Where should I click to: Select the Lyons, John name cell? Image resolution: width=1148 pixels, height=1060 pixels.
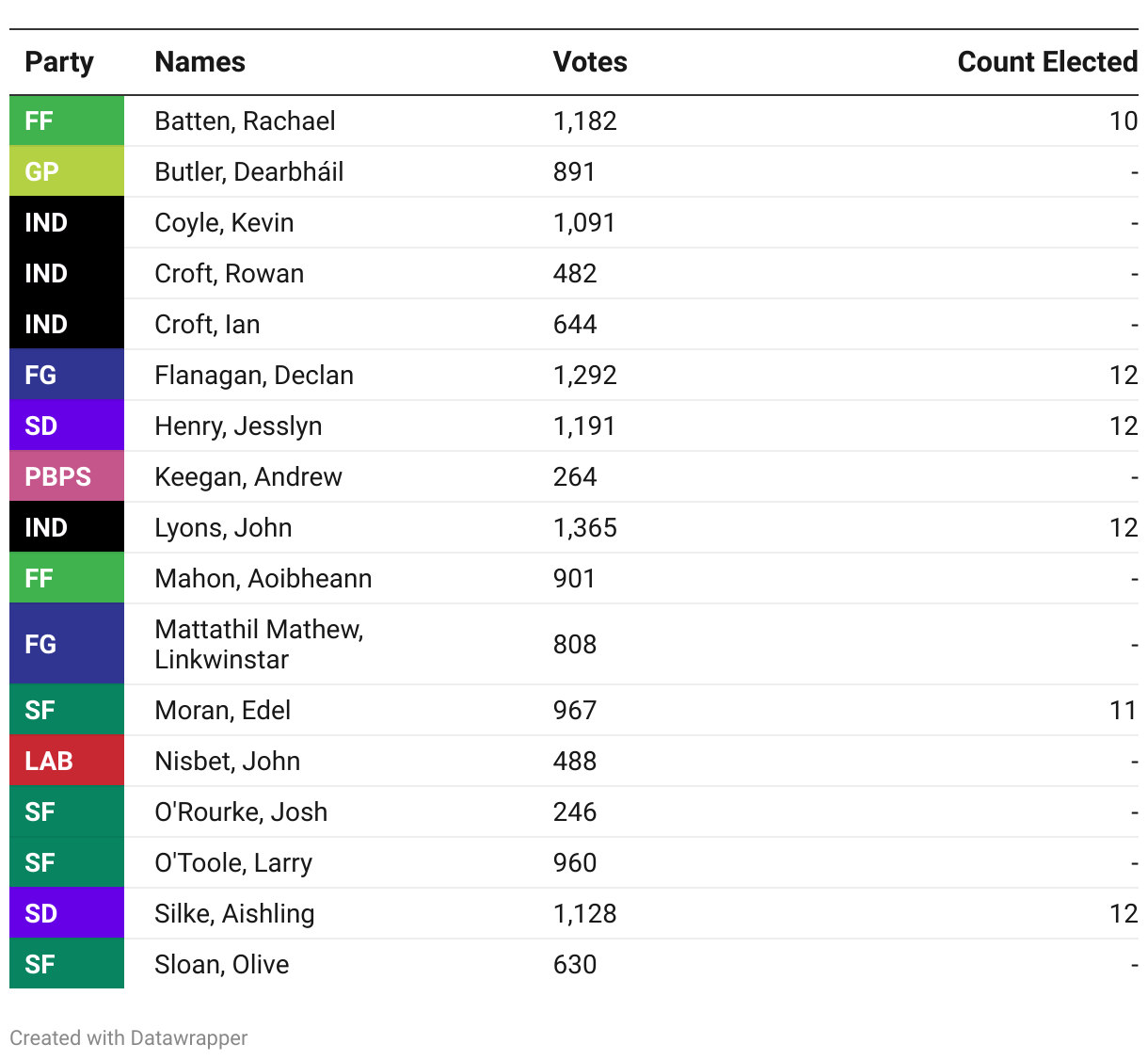[x=223, y=527]
